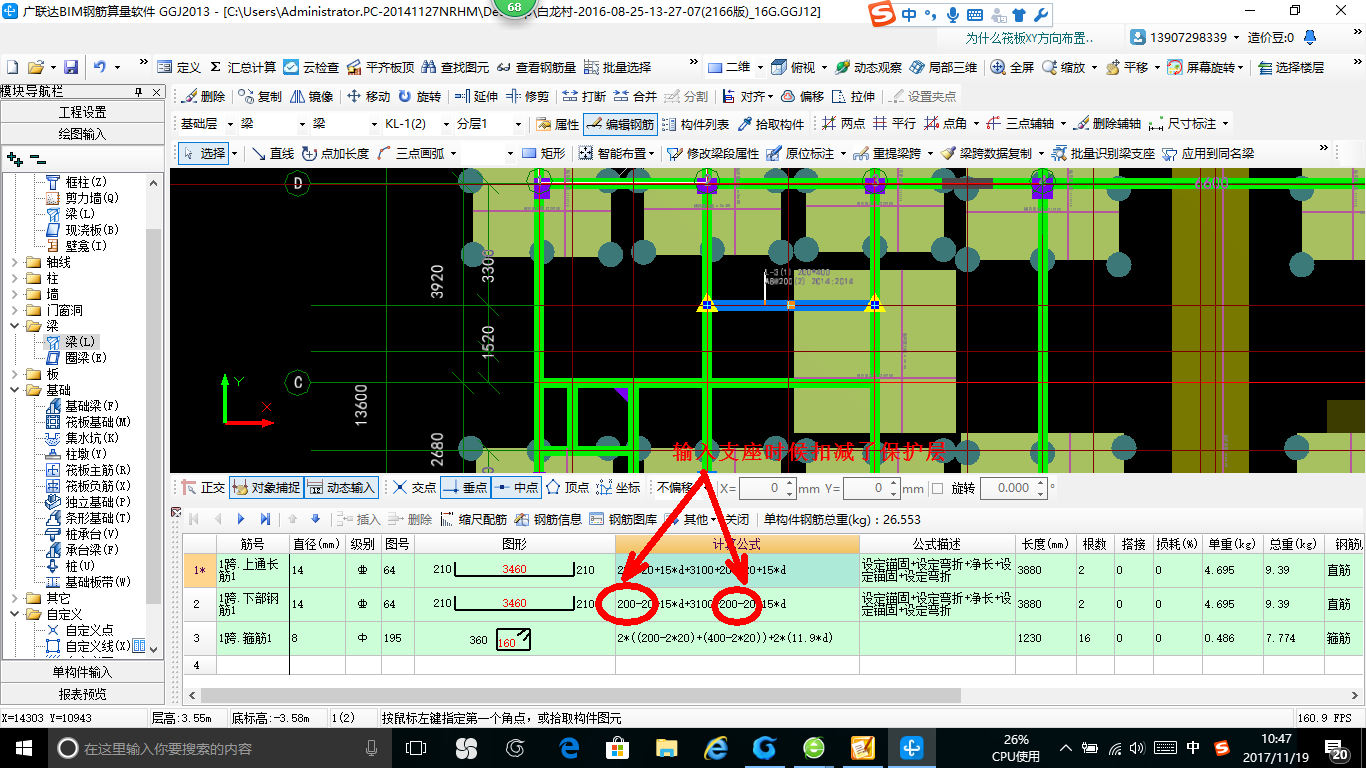Open the 基础层 floor dropdown
Image resolution: width=1366 pixels, height=768 pixels.
tap(231, 124)
